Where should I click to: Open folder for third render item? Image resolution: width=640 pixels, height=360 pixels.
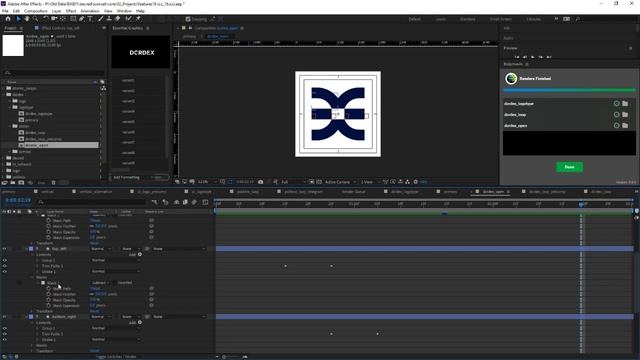click(625, 126)
